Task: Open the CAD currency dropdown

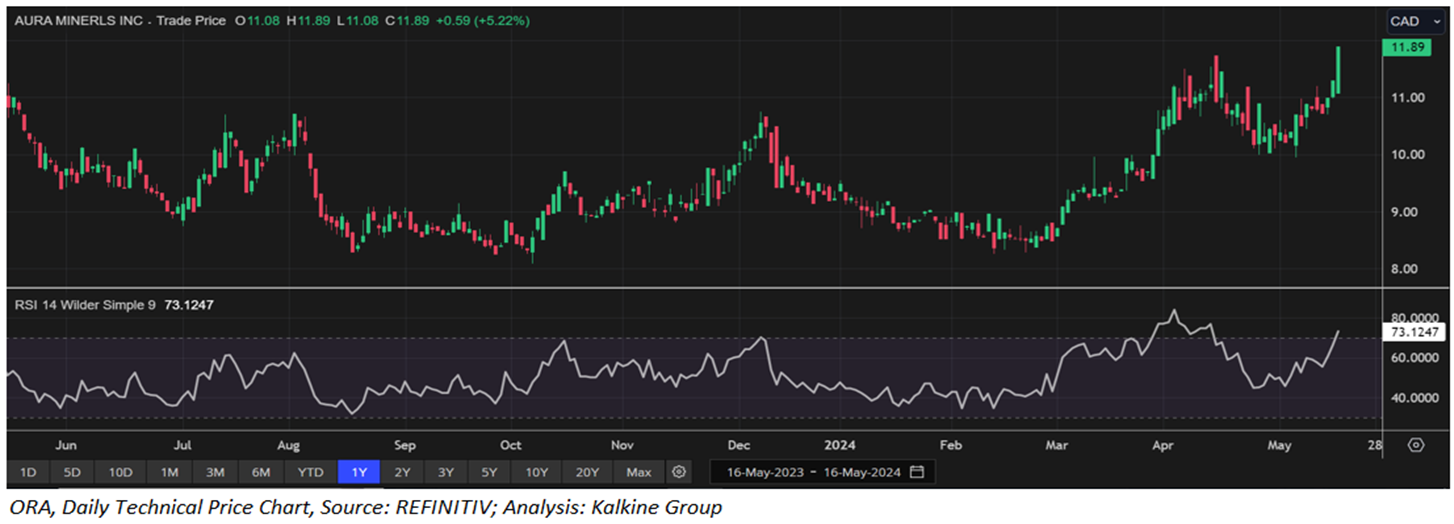Action: click(1416, 21)
